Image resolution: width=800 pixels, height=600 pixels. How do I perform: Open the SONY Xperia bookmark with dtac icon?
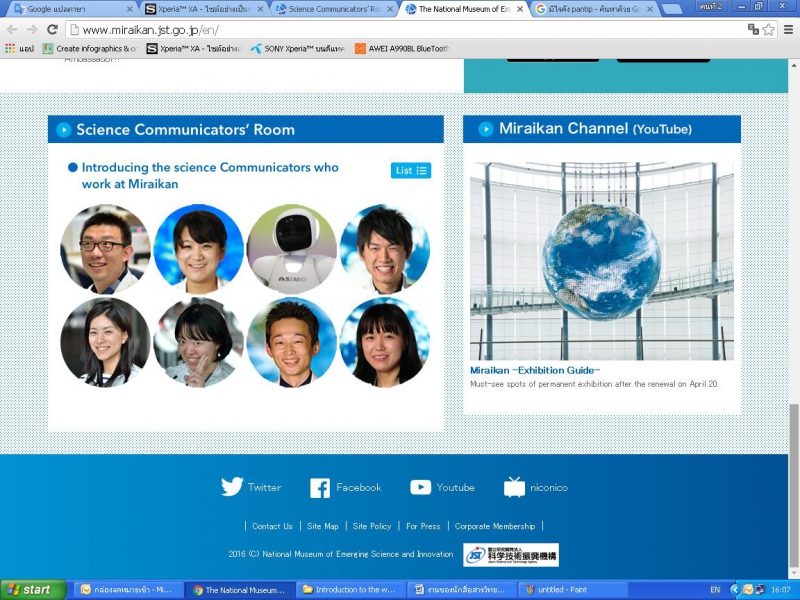coord(298,48)
